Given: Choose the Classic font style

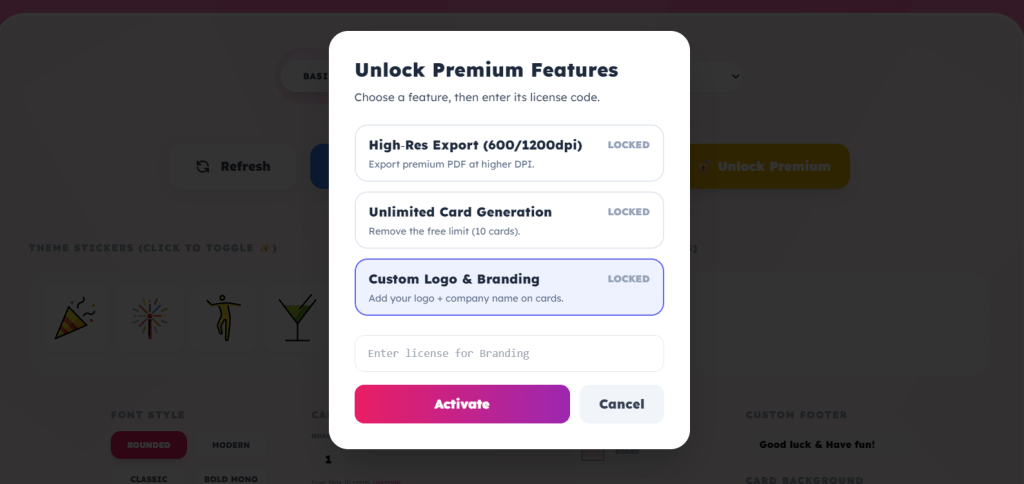Looking at the screenshot, I should pos(149,478).
